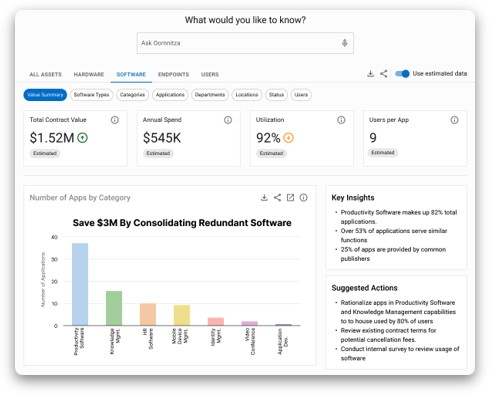Click the download icon beside share in tab bar
Screen dimensions: 490x395
370,74
